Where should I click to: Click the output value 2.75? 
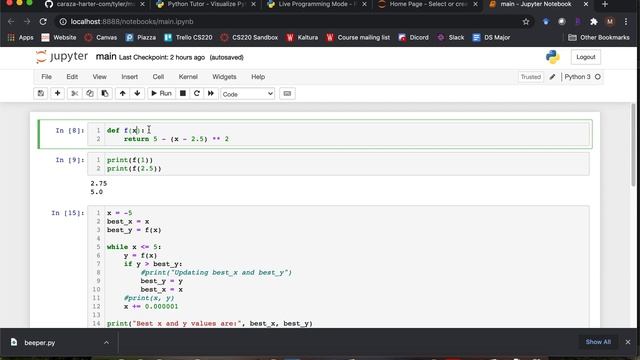[99, 184]
